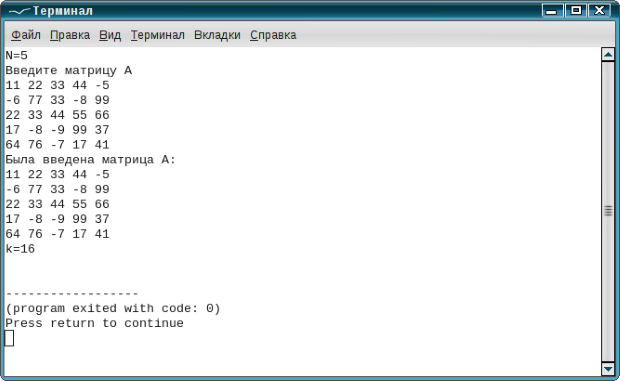Screen dimensions: 620x381
Task: Open the Терминал menu
Action: coord(158,35)
